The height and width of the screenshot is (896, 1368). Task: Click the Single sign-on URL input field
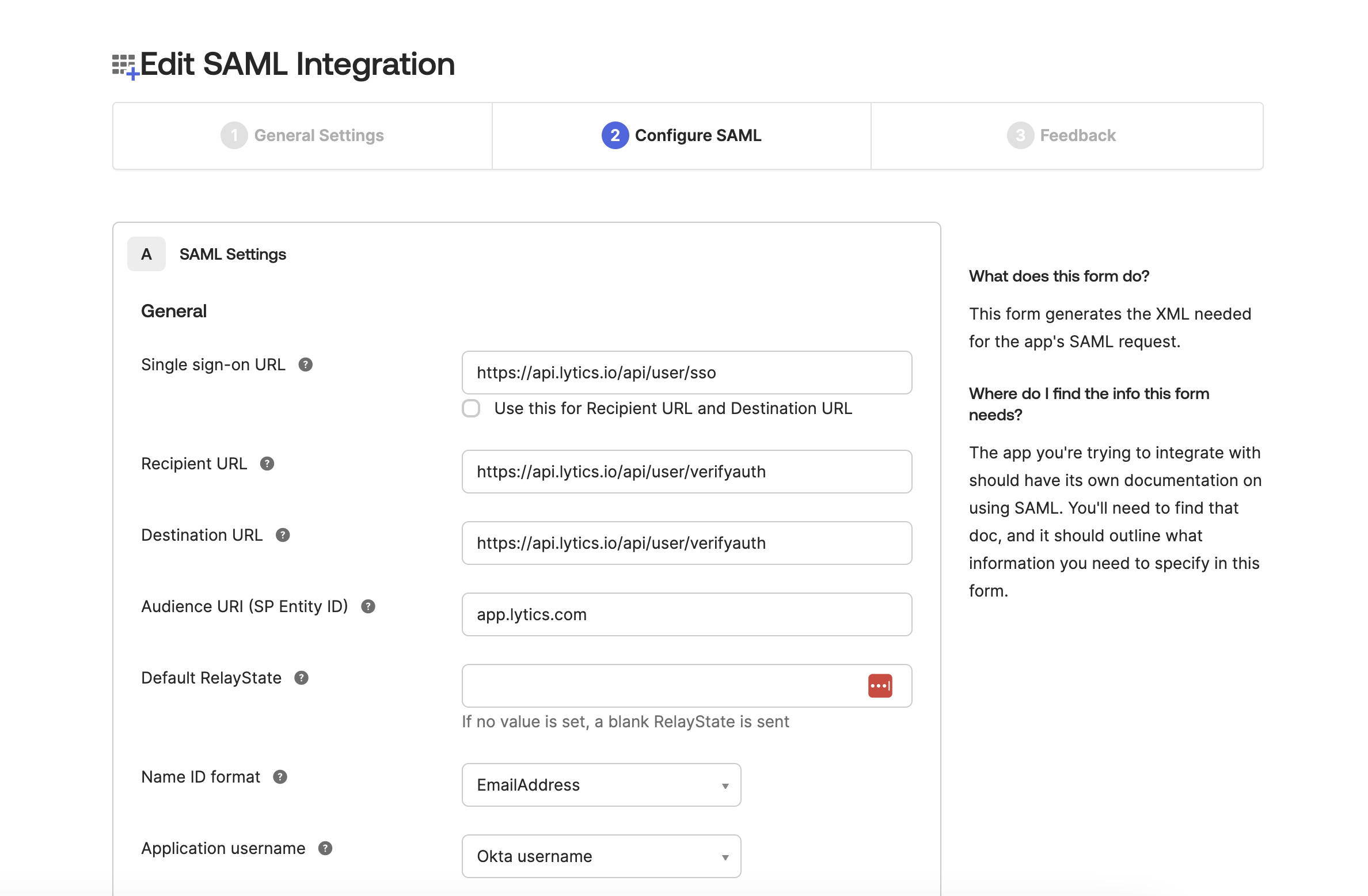click(x=687, y=373)
